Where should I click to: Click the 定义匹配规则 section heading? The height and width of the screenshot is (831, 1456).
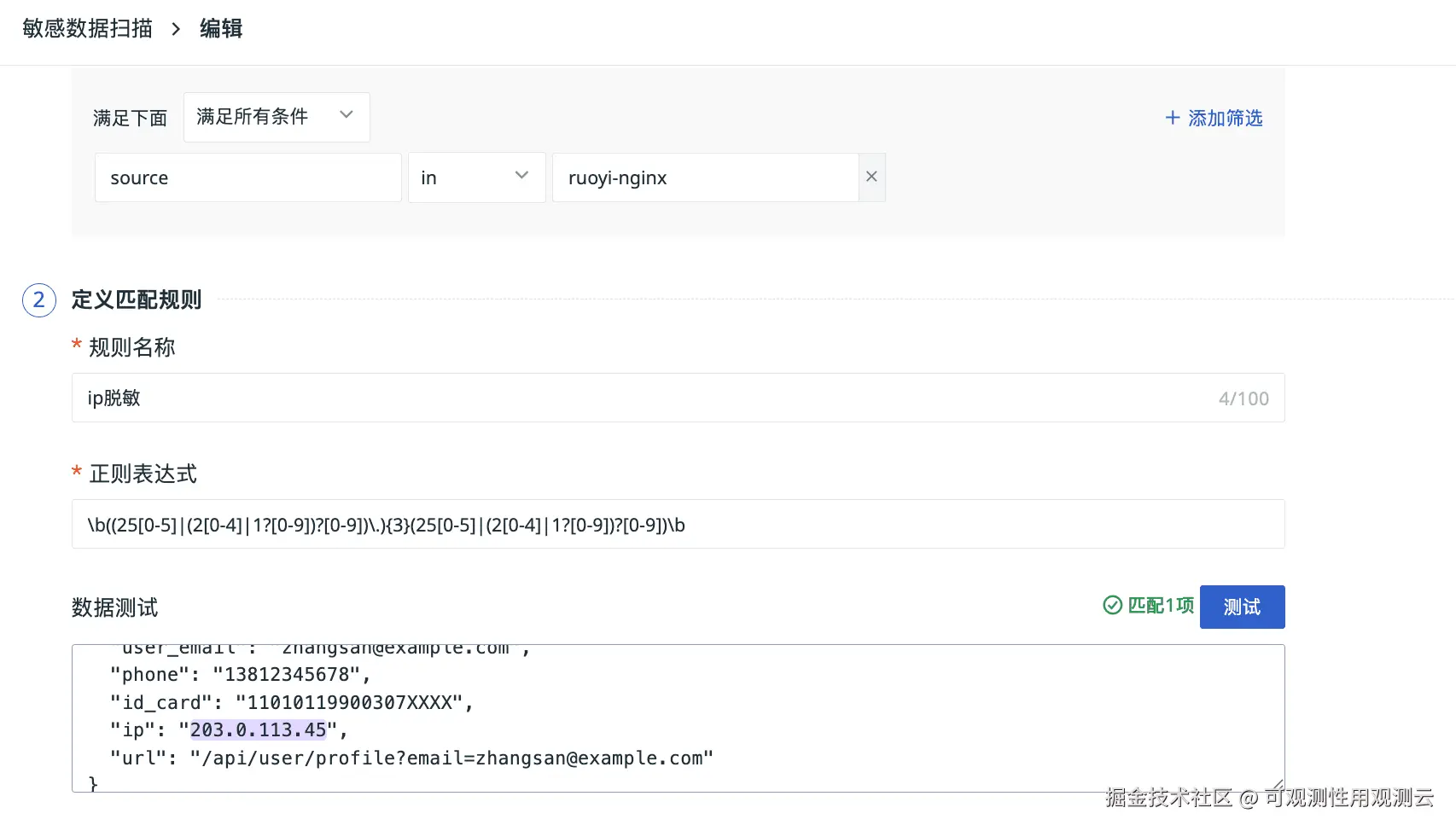click(x=137, y=300)
